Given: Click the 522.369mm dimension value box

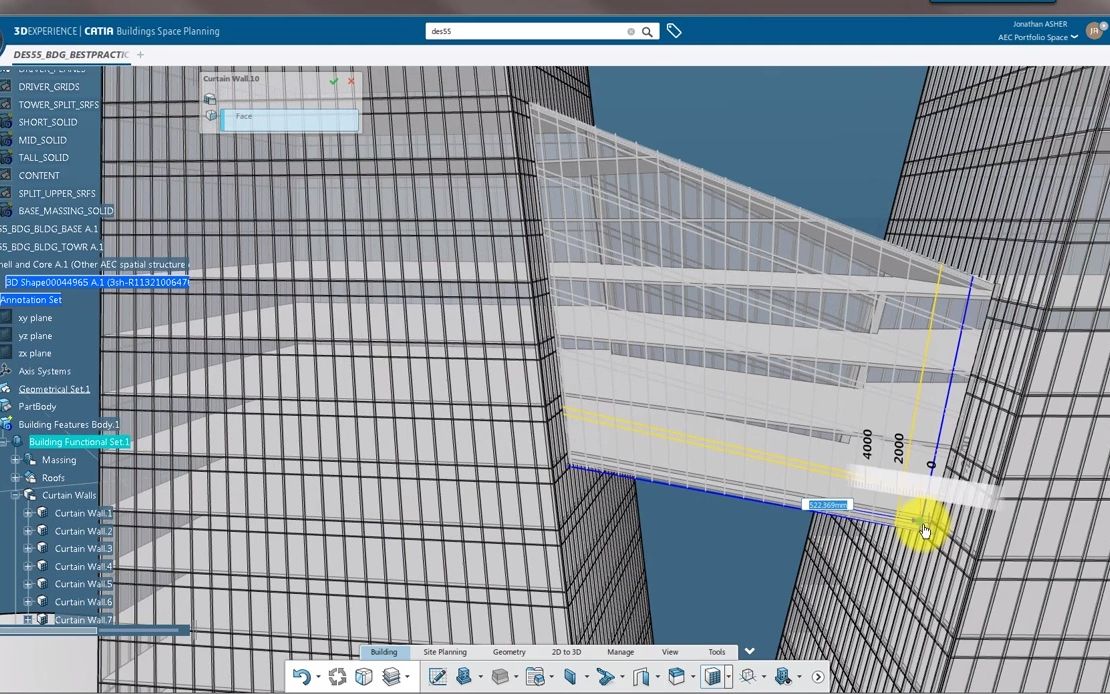Looking at the screenshot, I should (x=827, y=505).
